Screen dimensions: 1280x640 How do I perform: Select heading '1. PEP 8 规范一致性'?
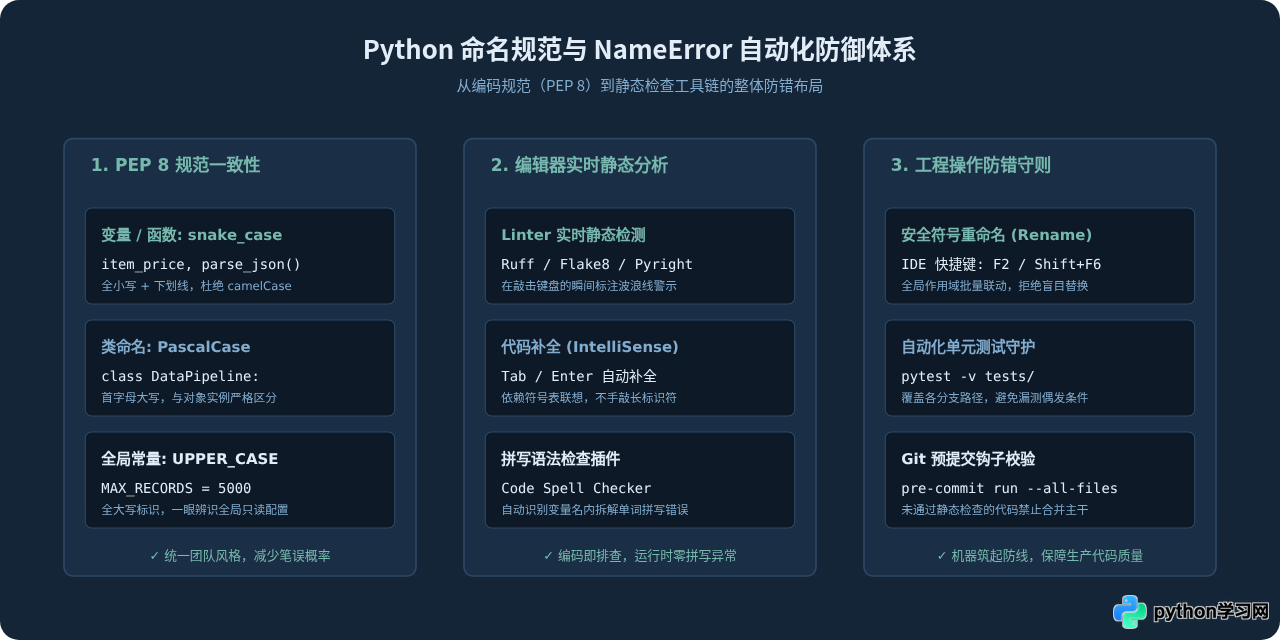click(x=175, y=165)
